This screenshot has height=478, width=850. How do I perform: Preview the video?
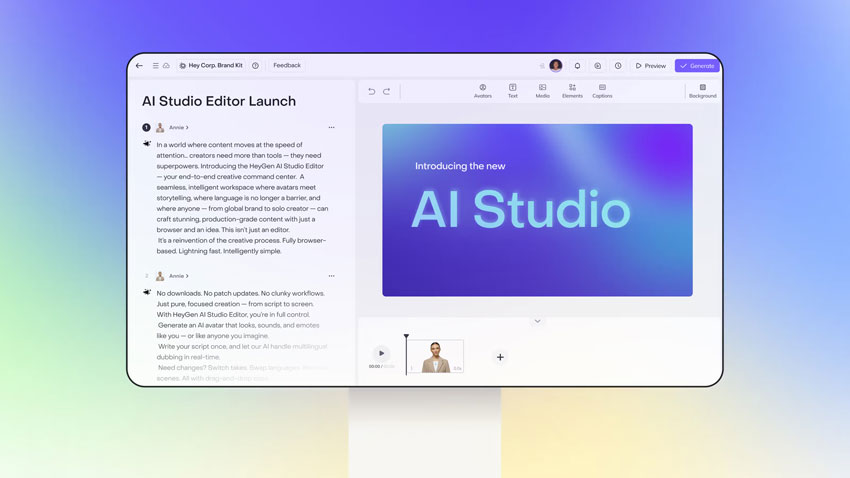650,66
